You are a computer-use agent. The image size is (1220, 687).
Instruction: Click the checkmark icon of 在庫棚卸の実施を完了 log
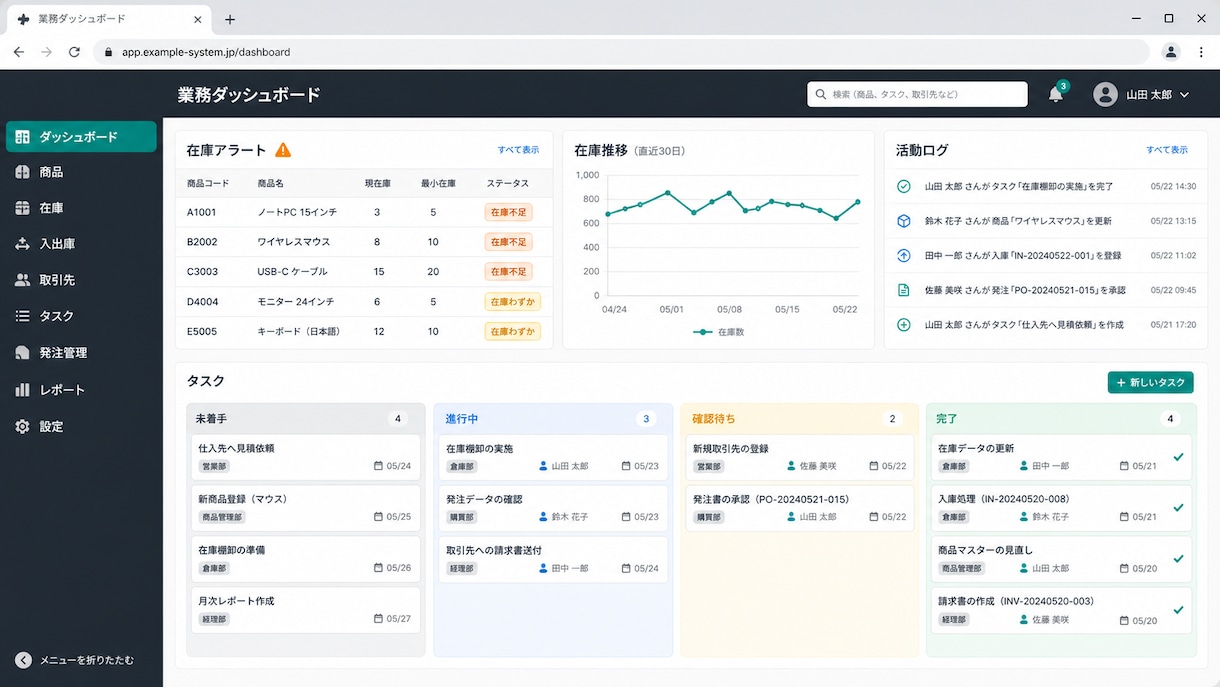click(904, 186)
